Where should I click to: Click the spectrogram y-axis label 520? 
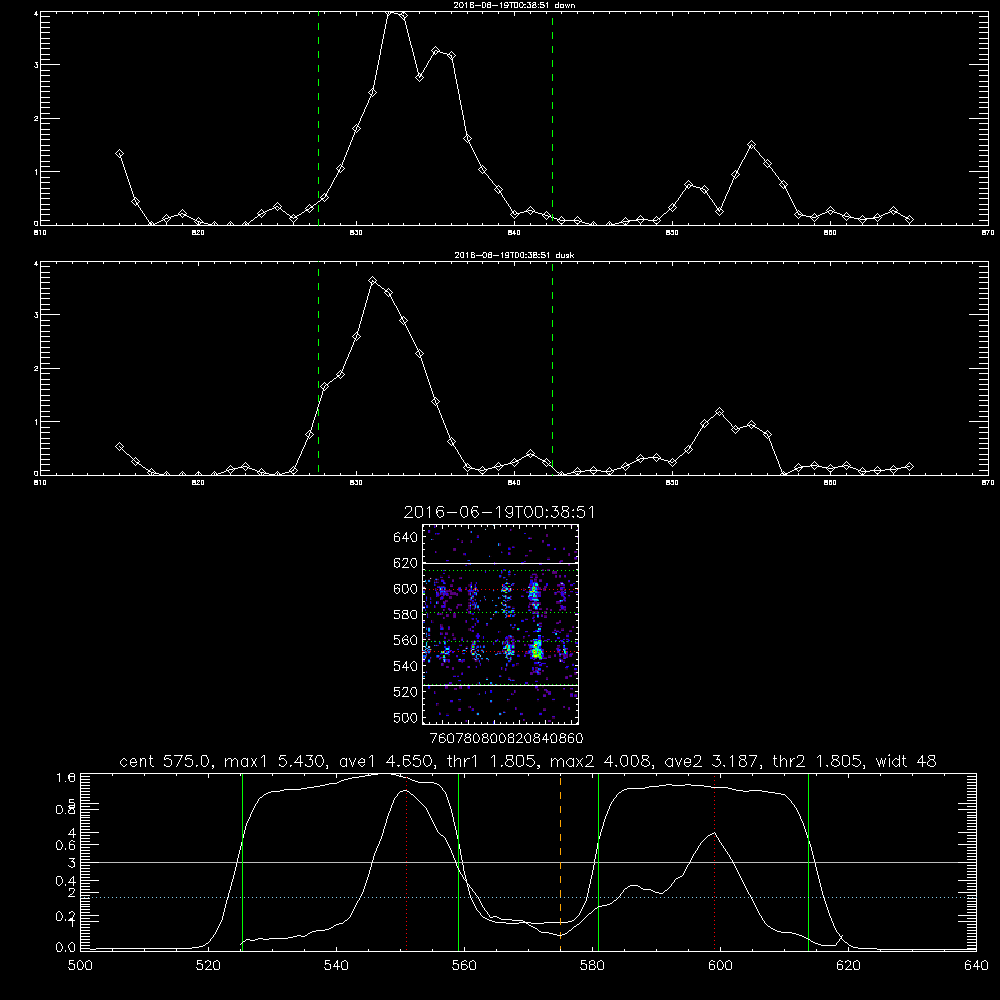click(x=406, y=692)
